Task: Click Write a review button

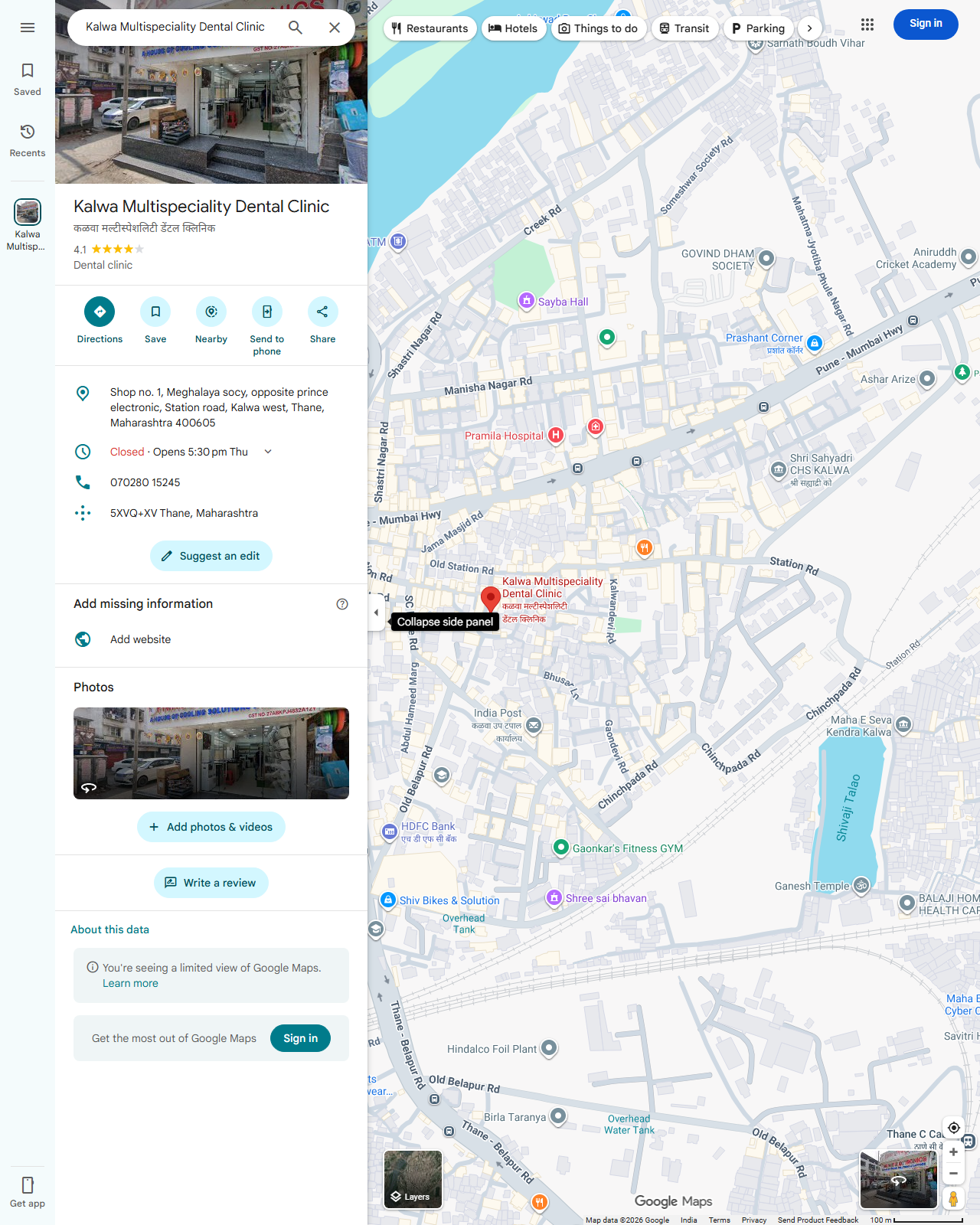Action: (211, 883)
